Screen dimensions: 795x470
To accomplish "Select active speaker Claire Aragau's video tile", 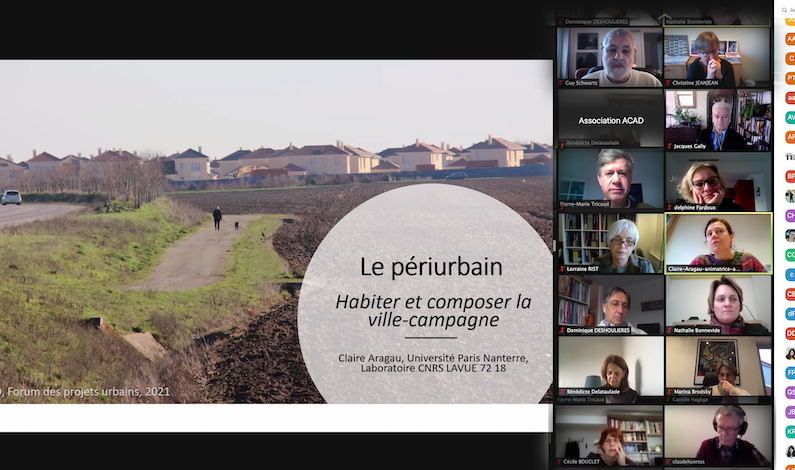I will (x=718, y=243).
